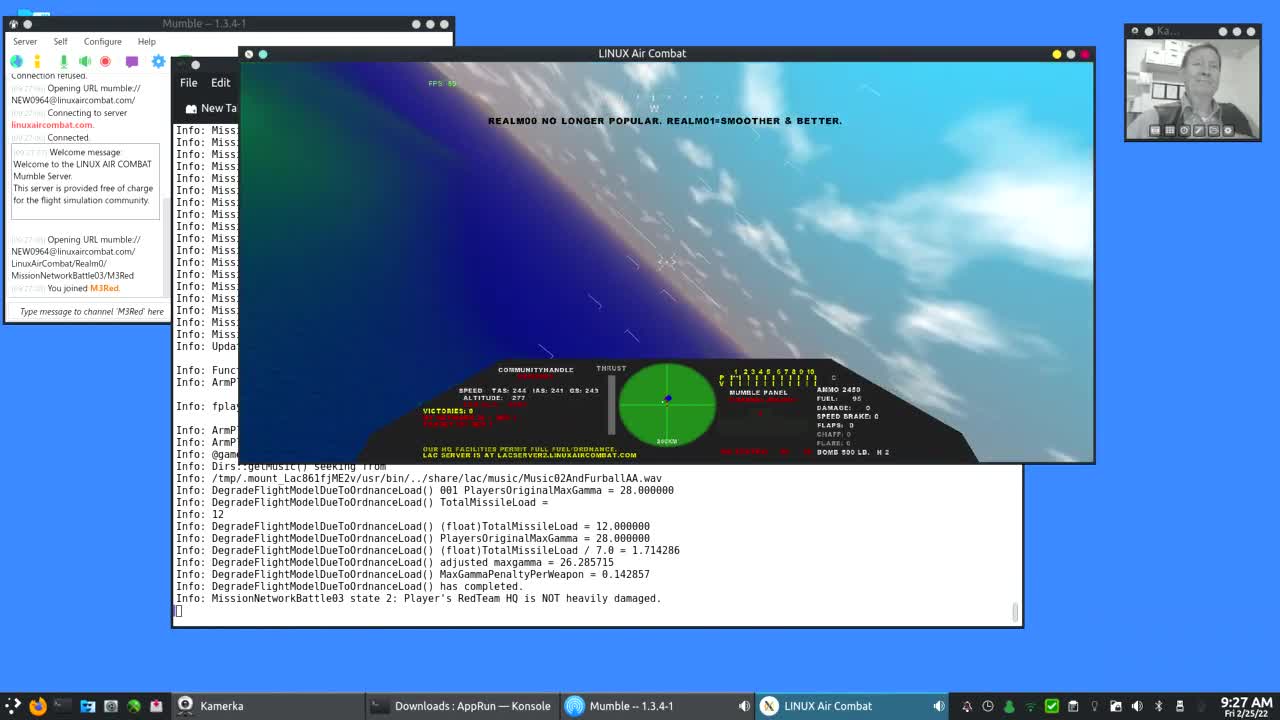Click the Kamerka webcam preview window
Viewport: 1280px width, 720px height.
1193,88
